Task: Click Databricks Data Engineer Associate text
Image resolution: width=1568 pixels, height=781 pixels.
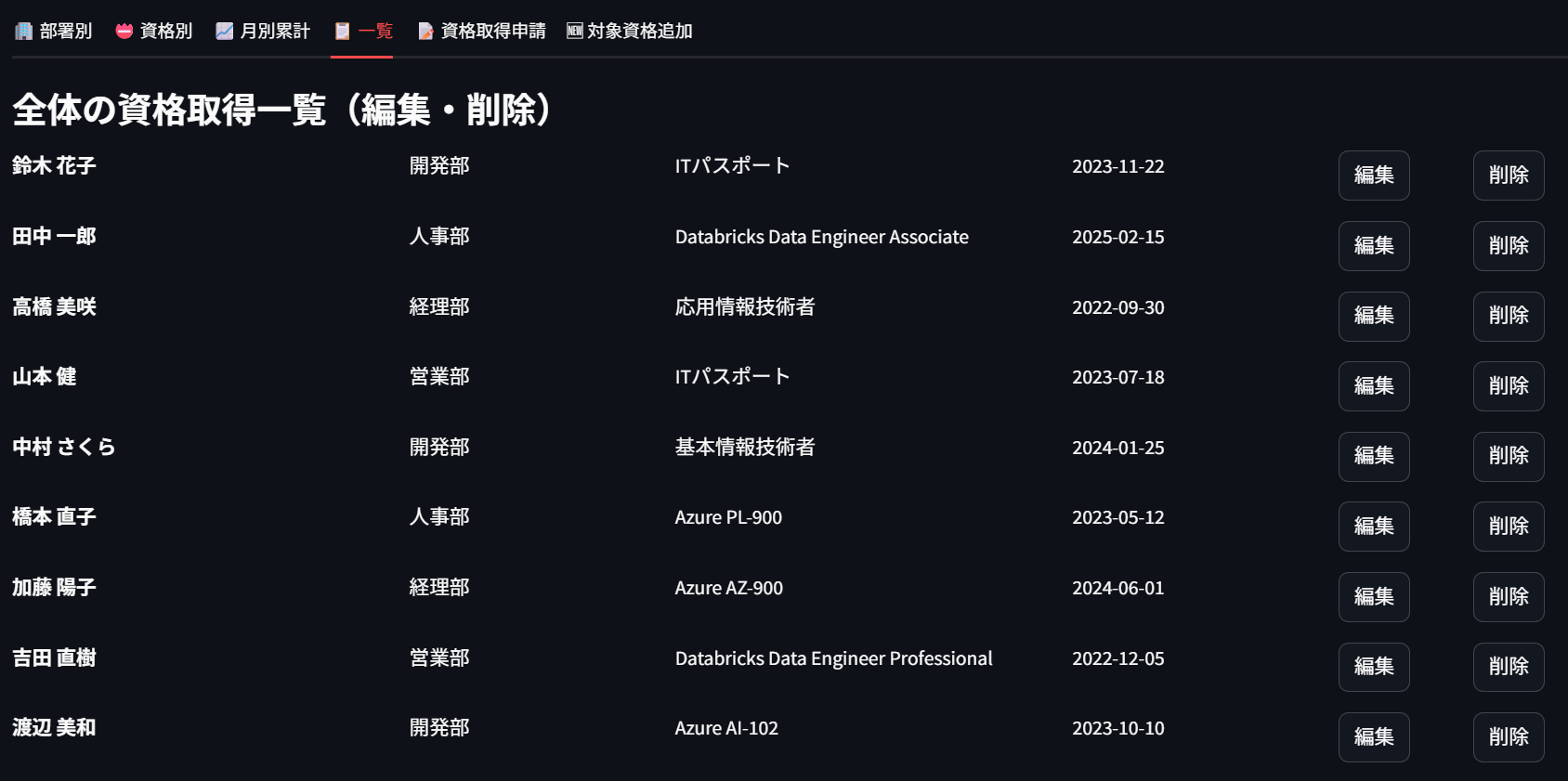Action: tap(822, 238)
